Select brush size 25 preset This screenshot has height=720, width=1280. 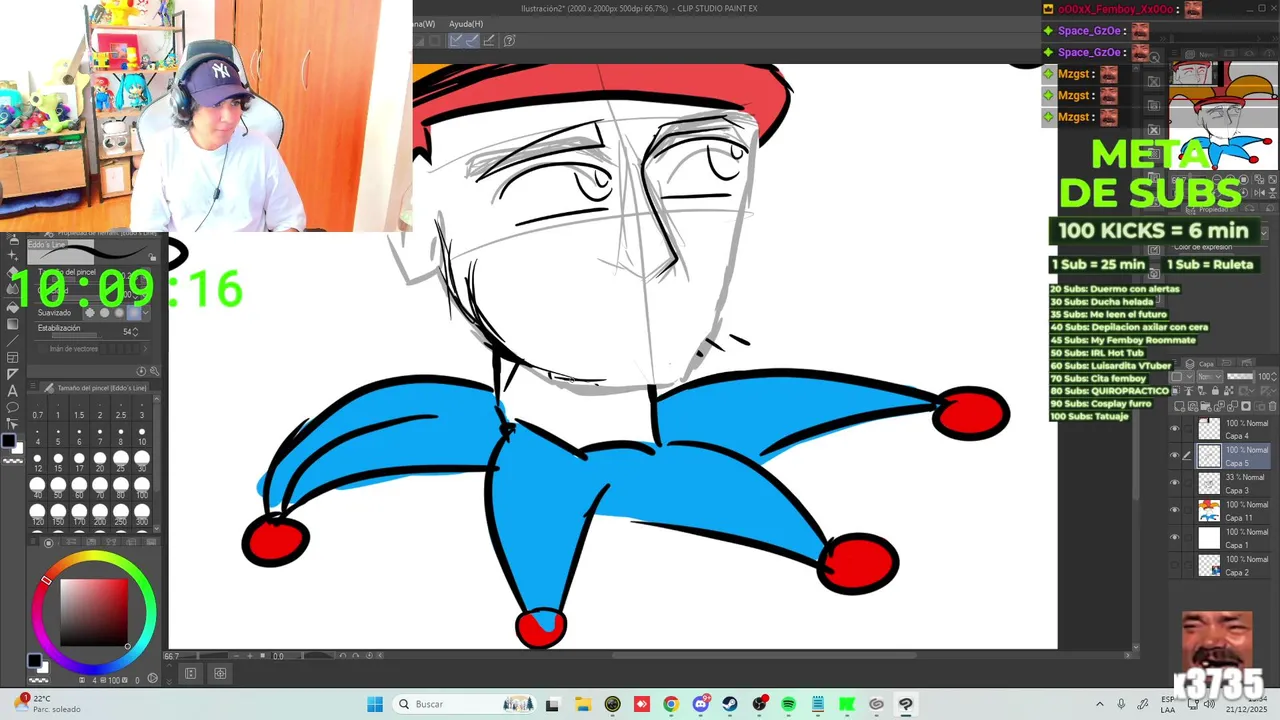[x=121, y=462]
